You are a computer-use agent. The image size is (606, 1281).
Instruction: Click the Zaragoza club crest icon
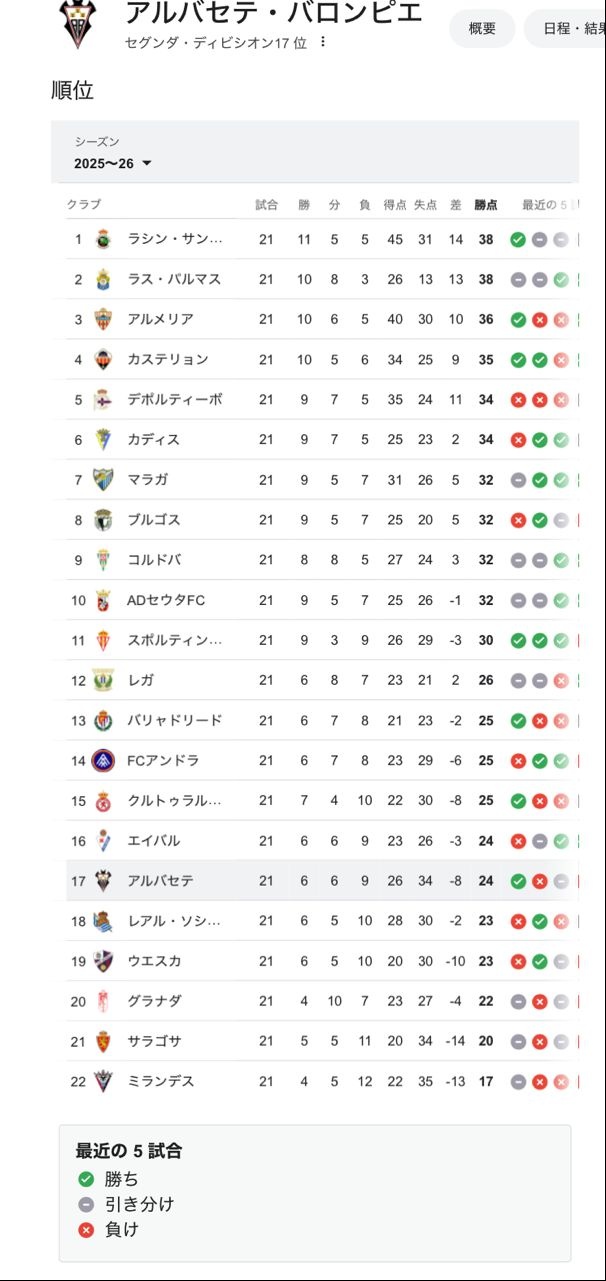pos(103,1042)
